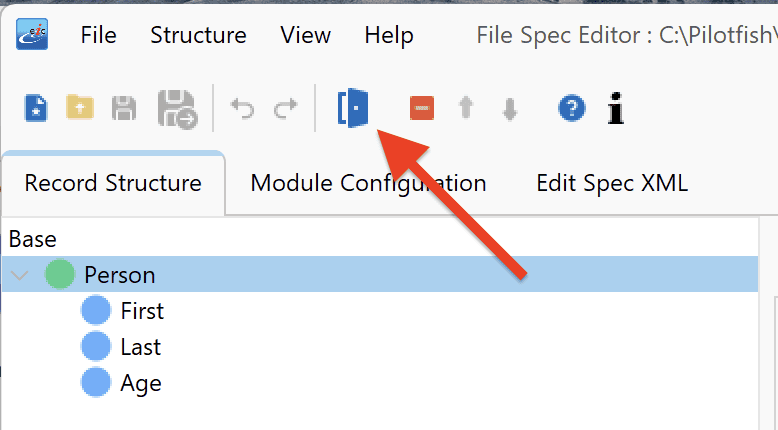This screenshot has height=430, width=778.
Task: Collapse the Person node chevron
Action: point(19,275)
